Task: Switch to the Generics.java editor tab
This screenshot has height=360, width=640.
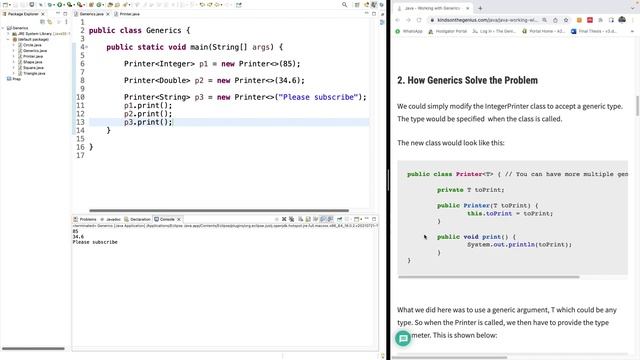Action: [x=91, y=14]
